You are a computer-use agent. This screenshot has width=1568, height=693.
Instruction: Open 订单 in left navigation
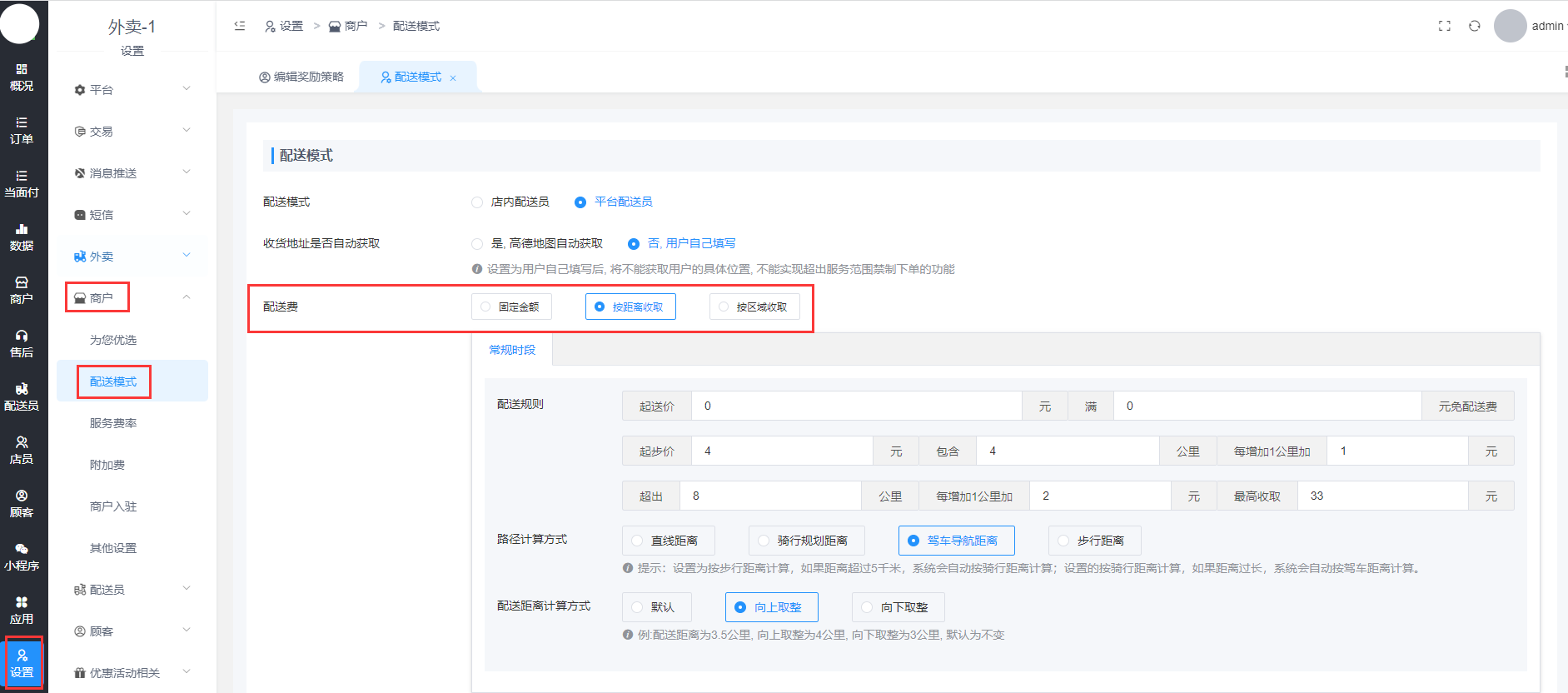tap(22, 130)
